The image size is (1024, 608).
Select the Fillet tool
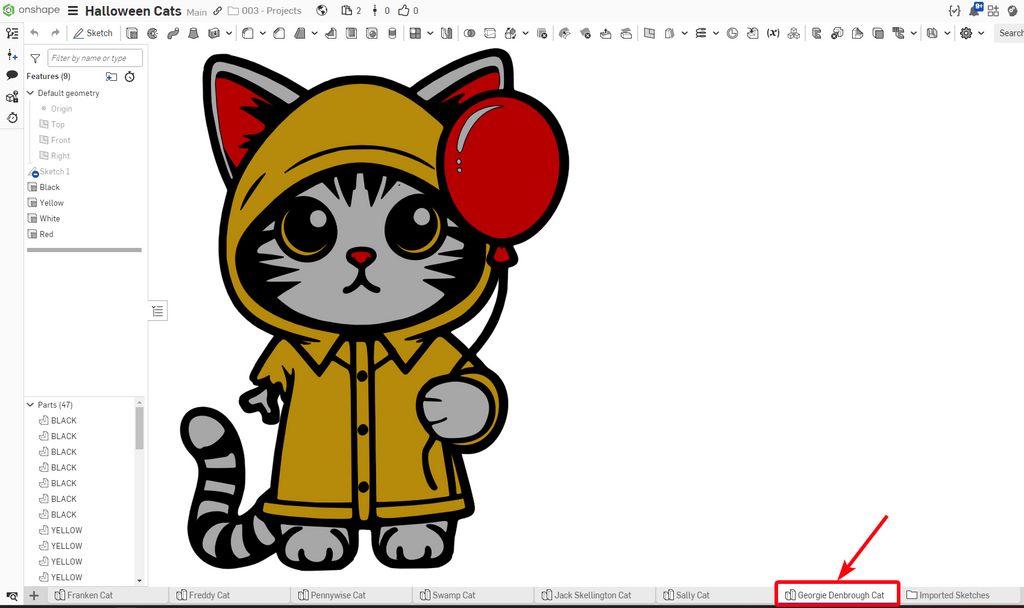(x=248, y=33)
